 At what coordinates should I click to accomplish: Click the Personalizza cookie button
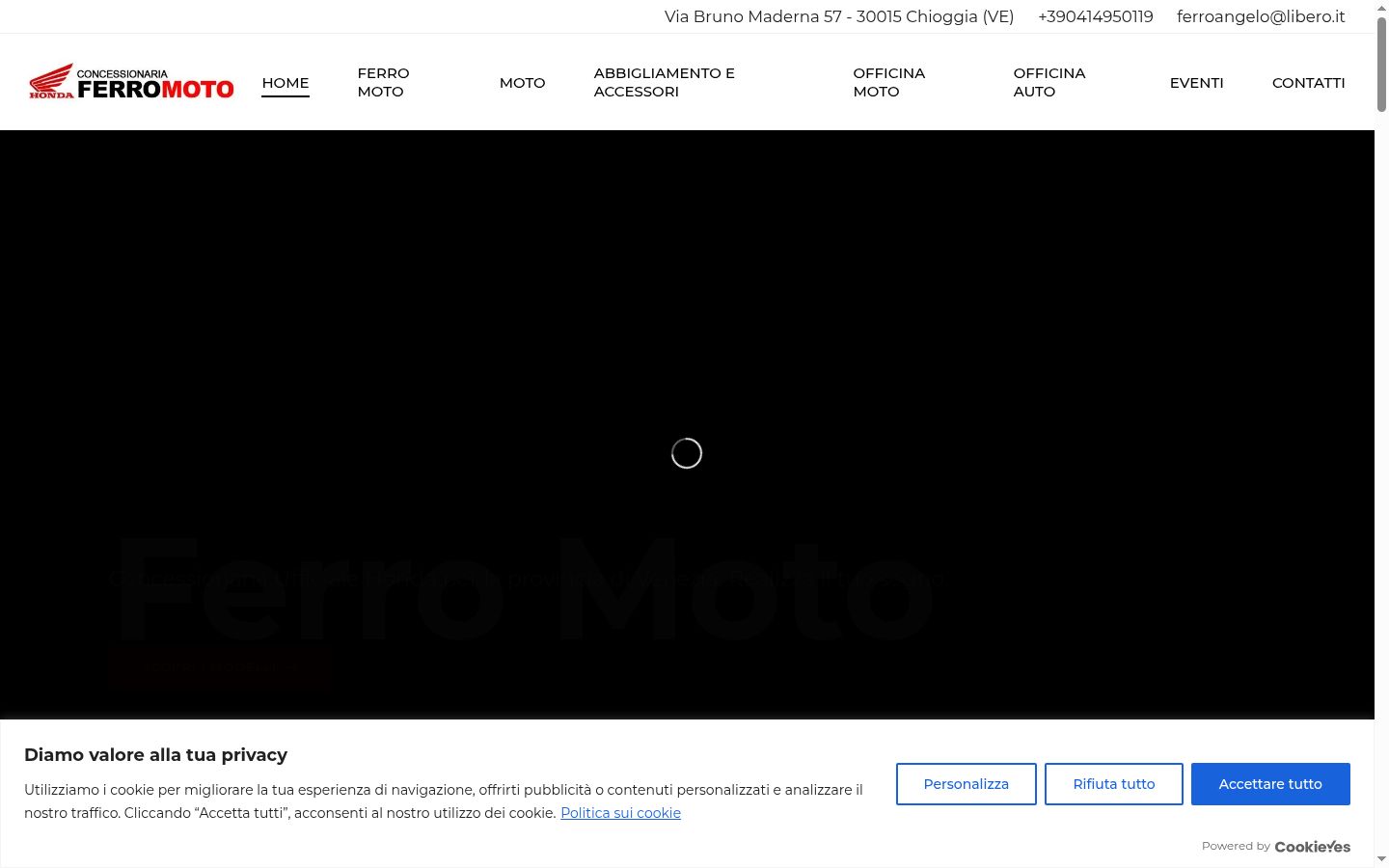coord(967,784)
